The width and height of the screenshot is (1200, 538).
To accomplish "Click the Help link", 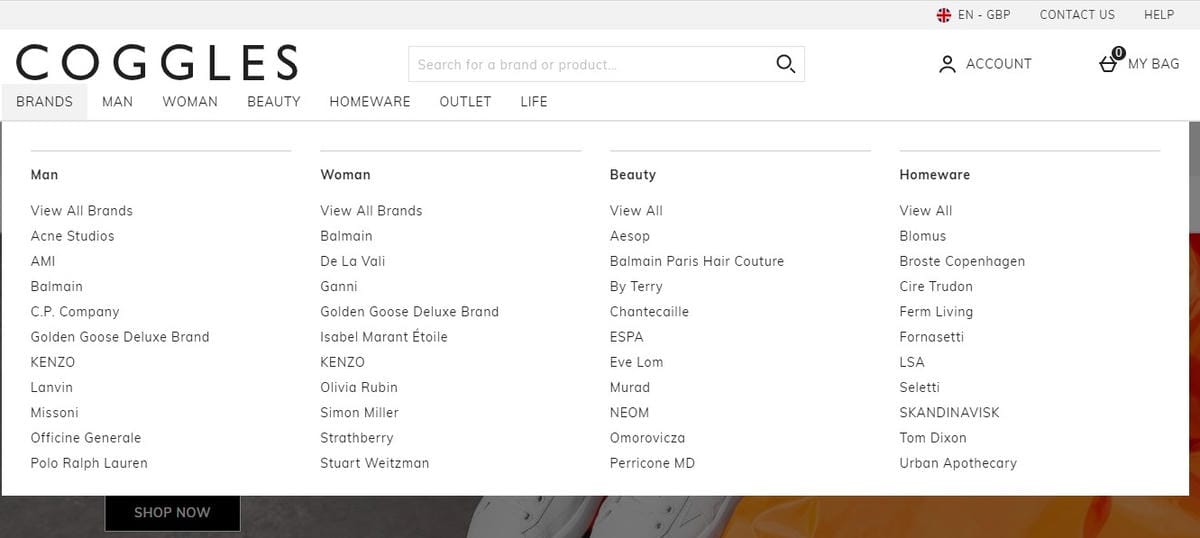I will [x=1159, y=15].
